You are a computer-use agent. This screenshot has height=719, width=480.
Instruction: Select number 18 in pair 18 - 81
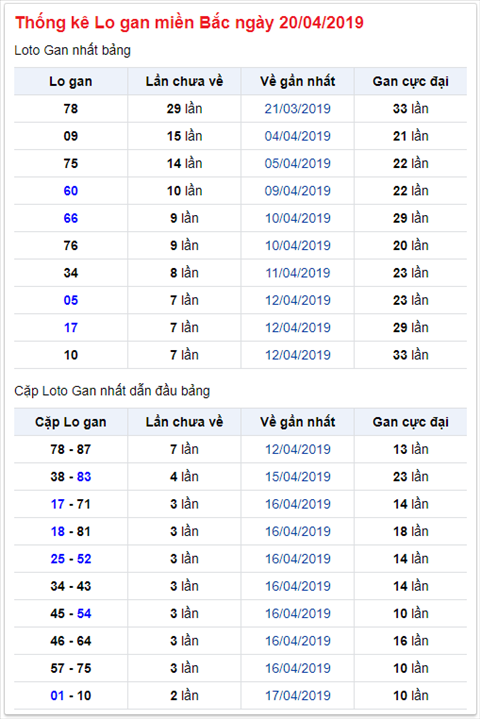coord(58,531)
